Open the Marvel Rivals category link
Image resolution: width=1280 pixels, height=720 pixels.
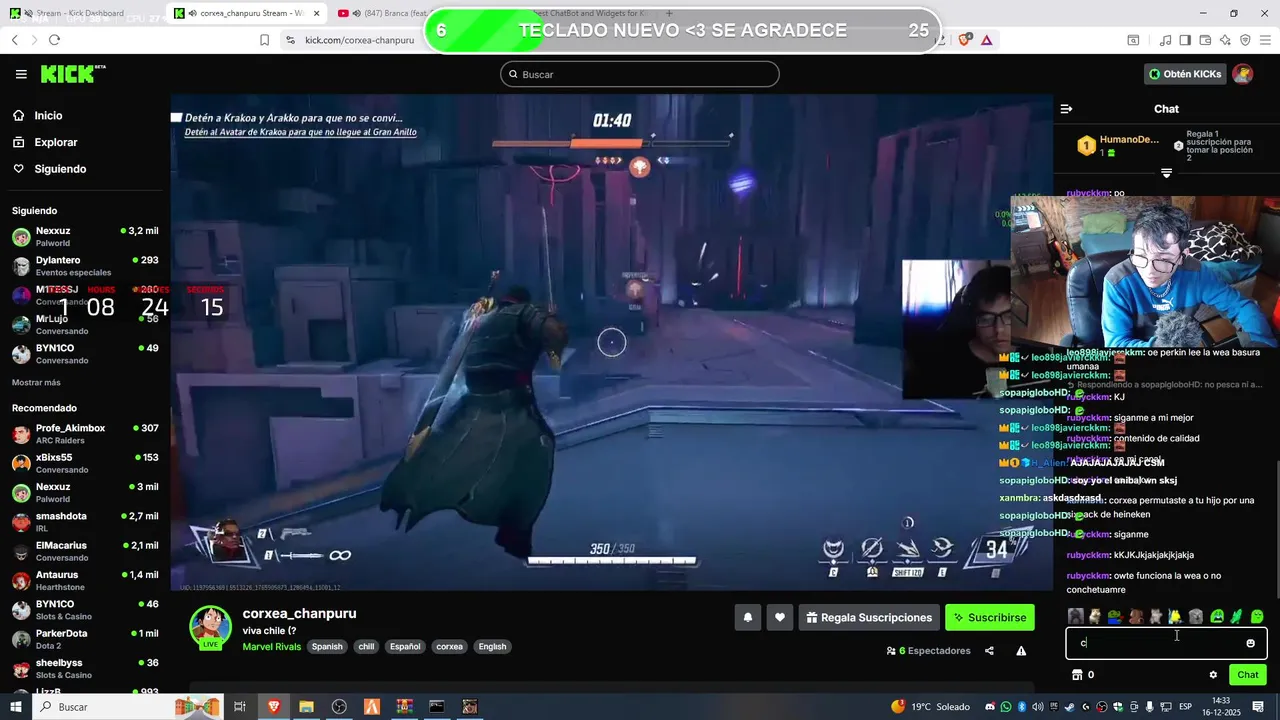pyautogui.click(x=272, y=647)
